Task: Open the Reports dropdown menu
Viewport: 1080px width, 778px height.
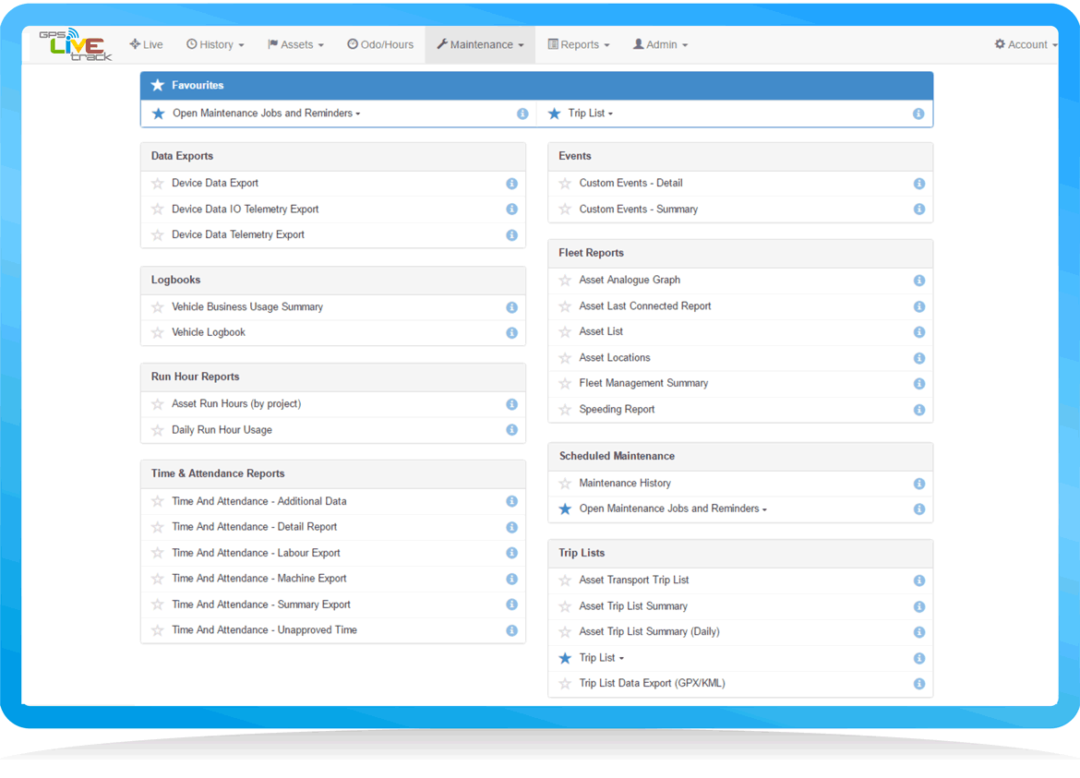Action: (578, 45)
